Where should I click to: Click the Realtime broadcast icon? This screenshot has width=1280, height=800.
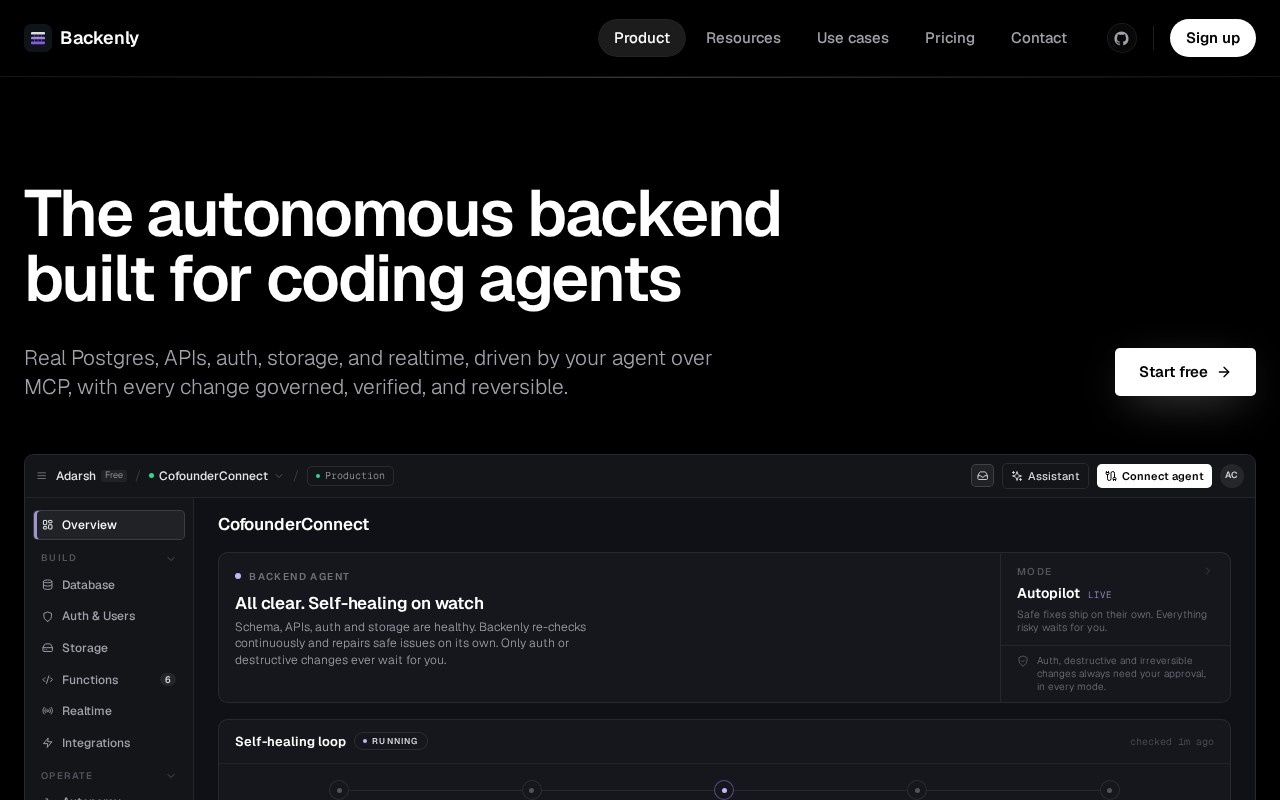coord(48,711)
